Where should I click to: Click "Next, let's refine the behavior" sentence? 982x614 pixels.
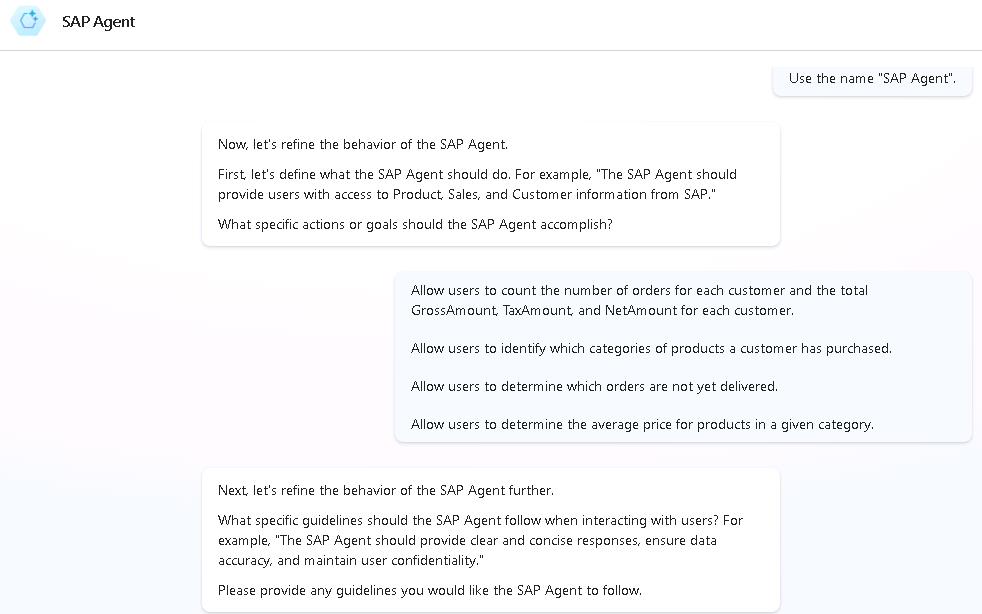[x=386, y=490]
